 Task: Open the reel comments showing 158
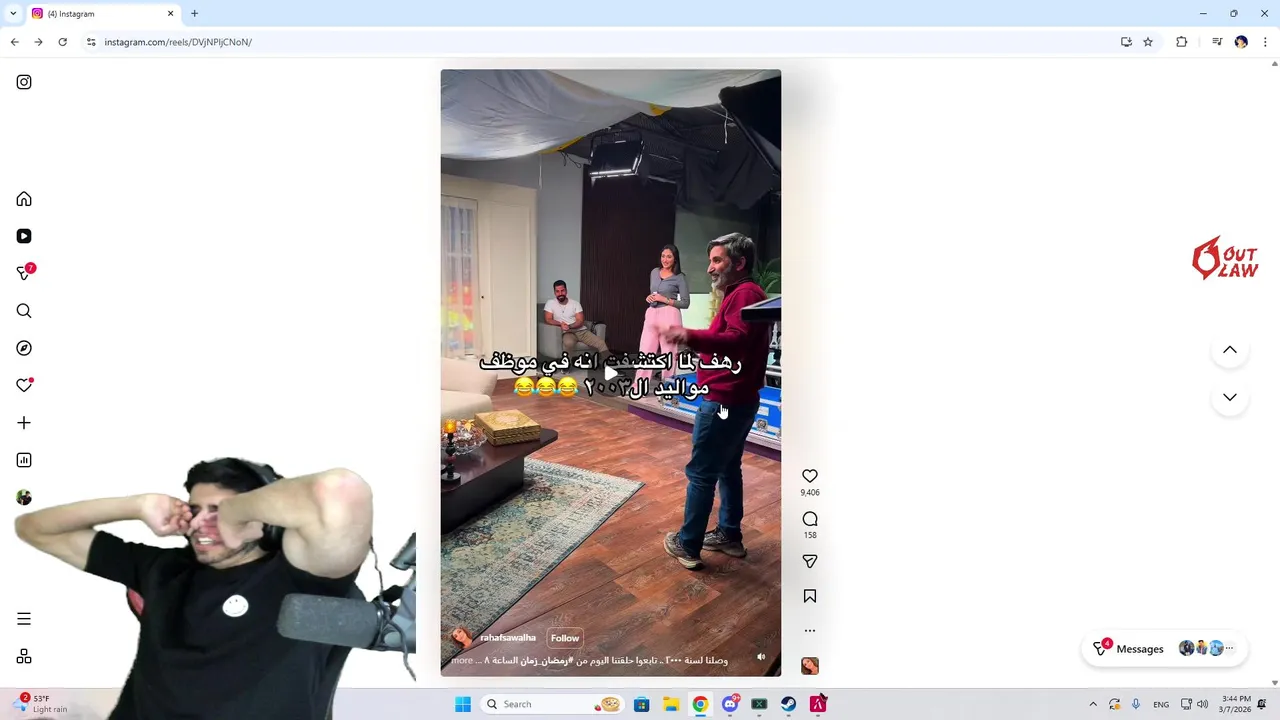point(810,519)
